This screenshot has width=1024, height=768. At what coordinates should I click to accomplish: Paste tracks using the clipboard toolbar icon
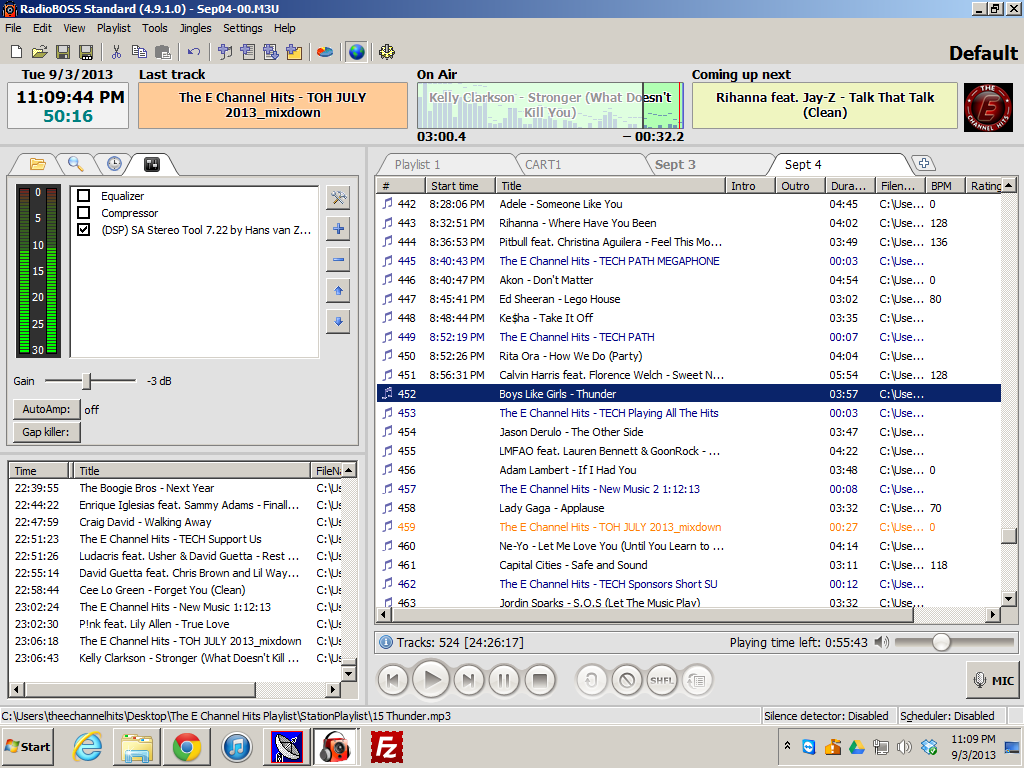click(x=163, y=52)
